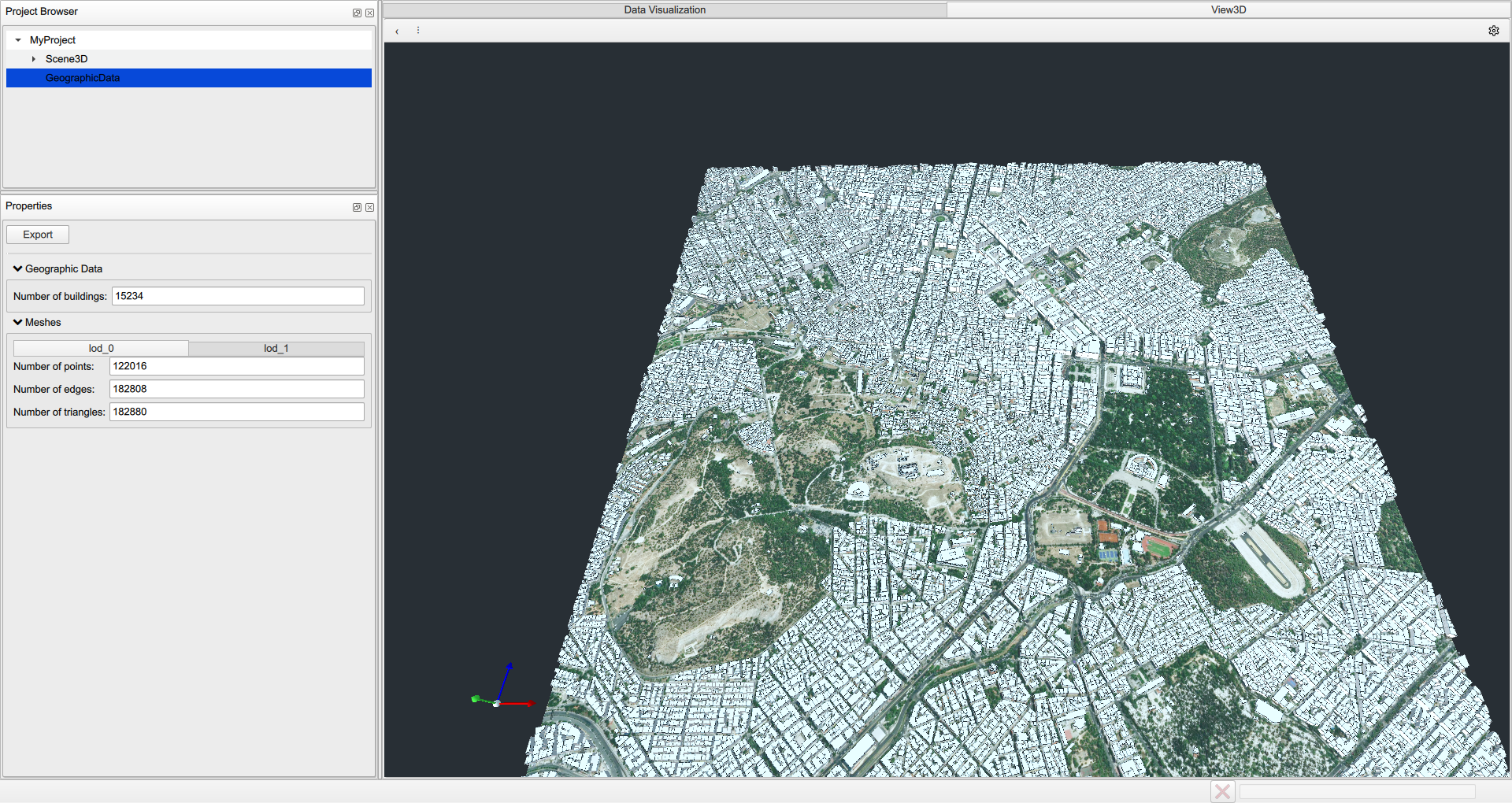Screen dimensions: 1512x803
Task: Collapse the Geographic Data section
Action: [17, 268]
